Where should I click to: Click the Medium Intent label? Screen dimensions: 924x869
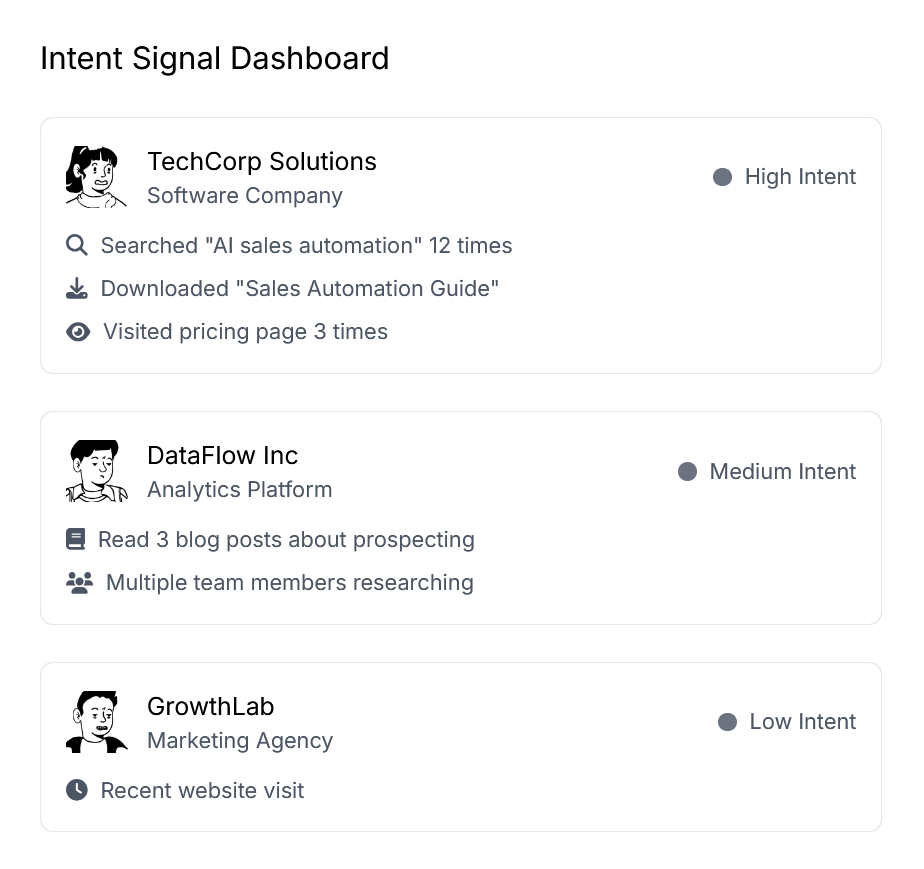tap(782, 471)
